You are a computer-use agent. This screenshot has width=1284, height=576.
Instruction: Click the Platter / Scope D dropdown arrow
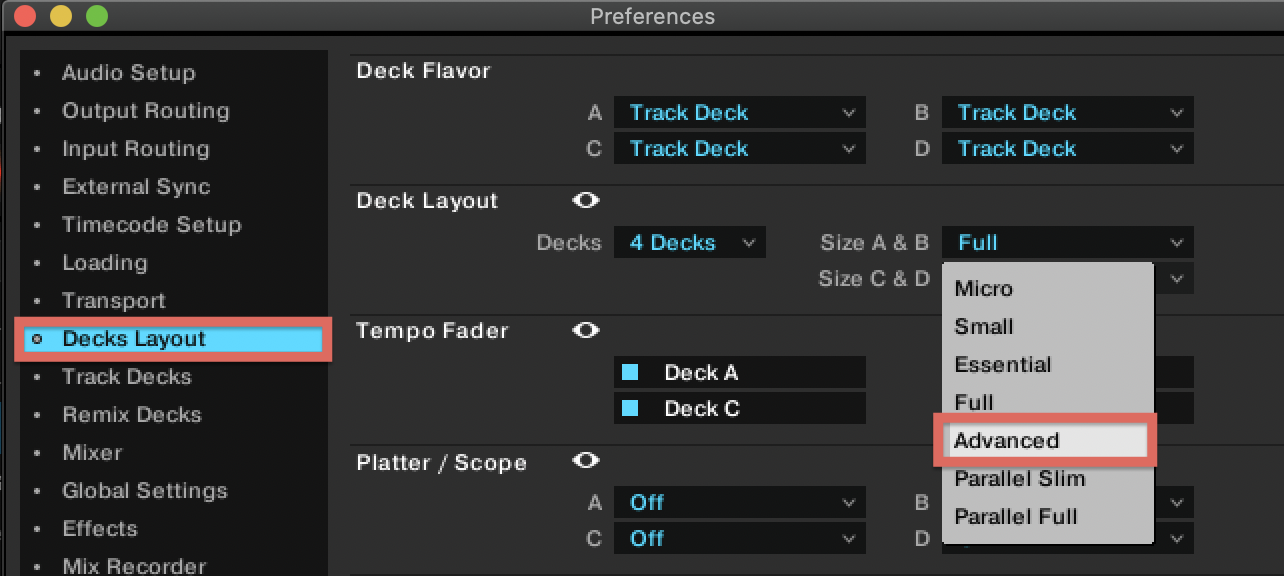tap(1177, 539)
